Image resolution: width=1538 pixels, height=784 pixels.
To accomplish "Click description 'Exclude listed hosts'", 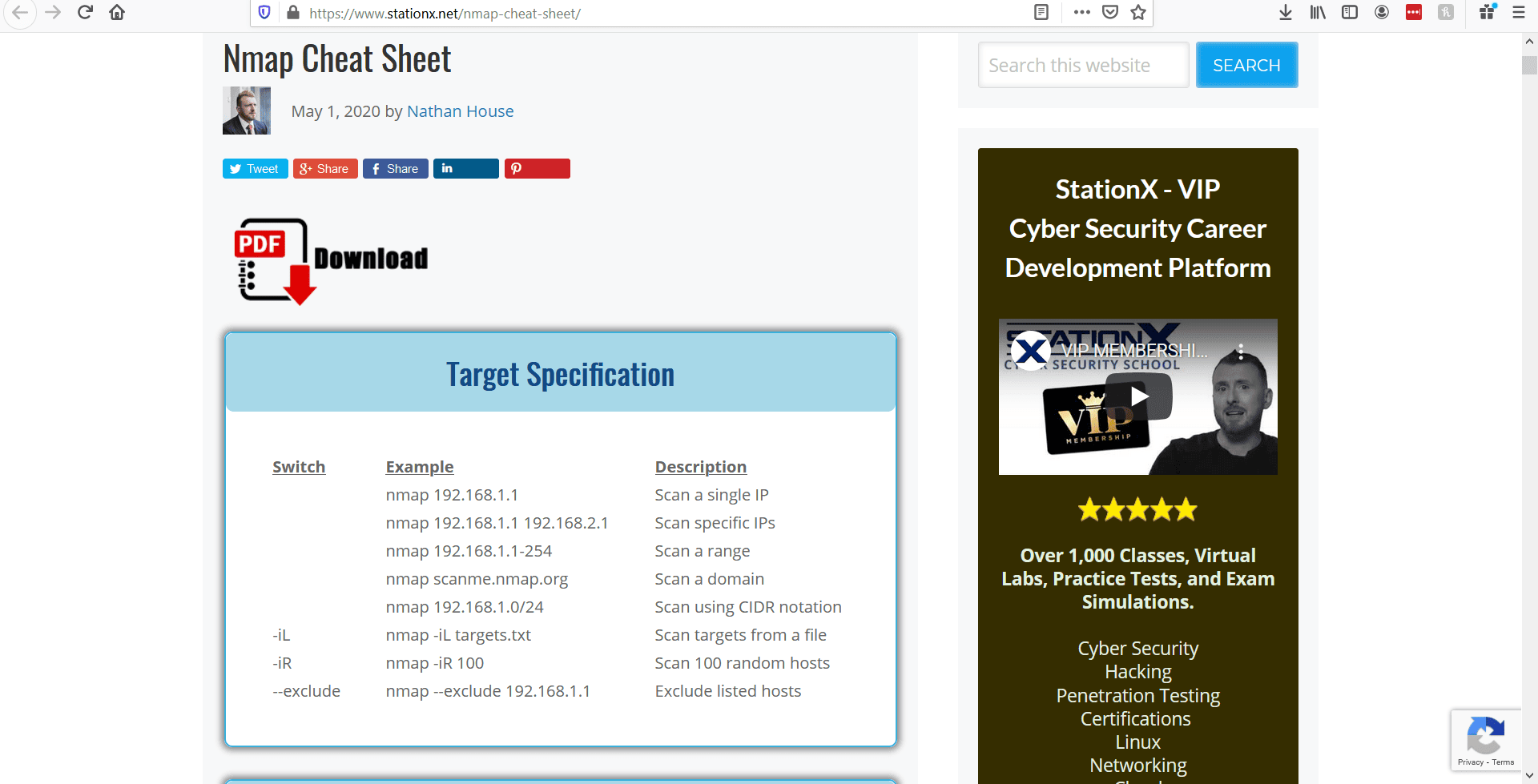I will click(x=728, y=691).
